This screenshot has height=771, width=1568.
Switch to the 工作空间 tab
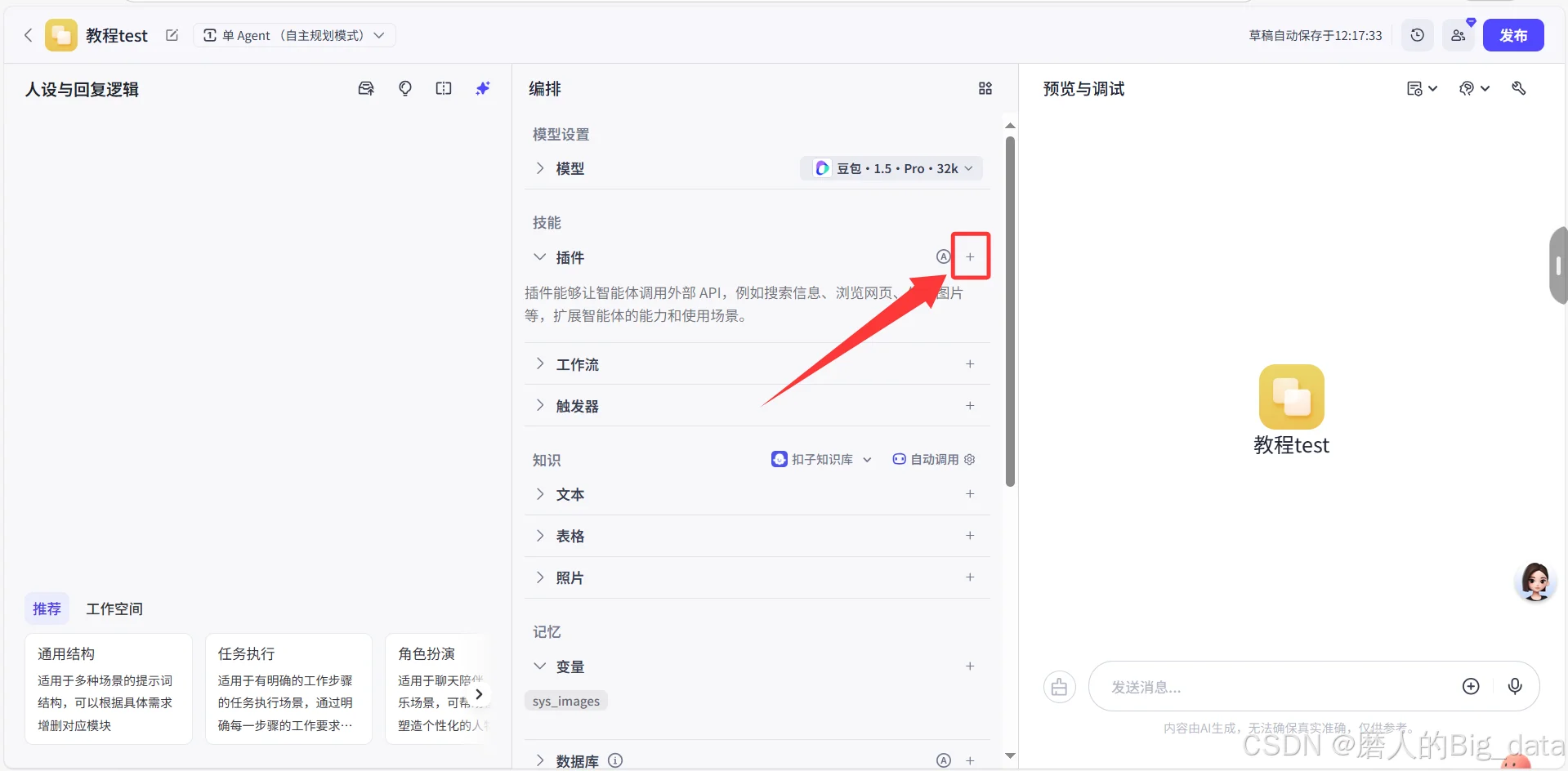pos(114,608)
